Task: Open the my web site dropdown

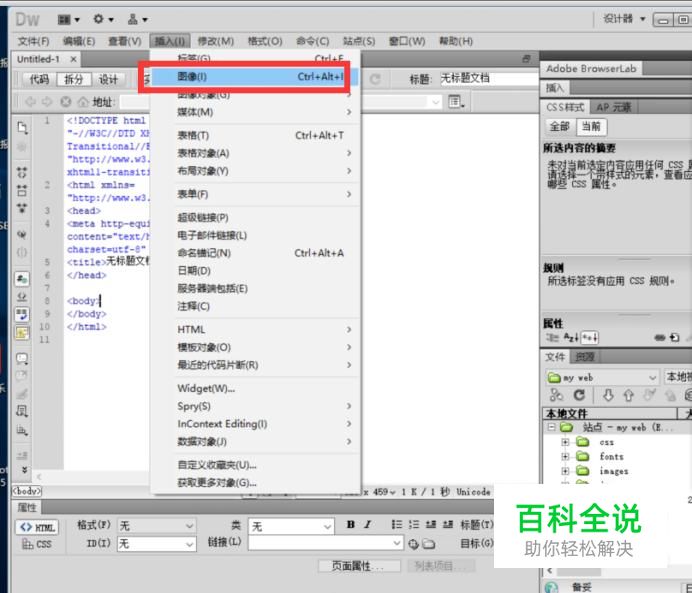Action: click(x=602, y=378)
